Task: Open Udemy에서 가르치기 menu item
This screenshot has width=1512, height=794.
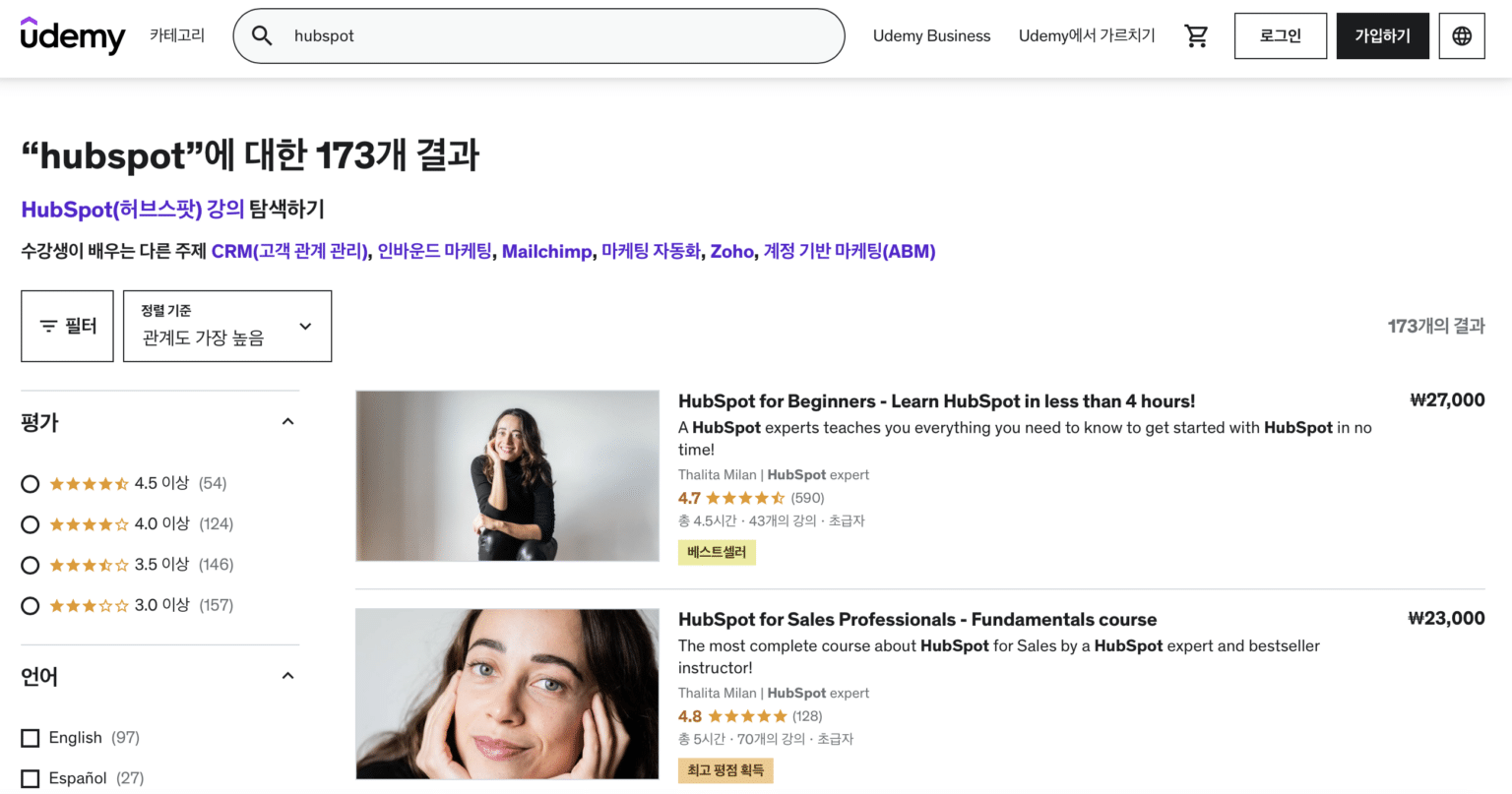Action: (1087, 35)
